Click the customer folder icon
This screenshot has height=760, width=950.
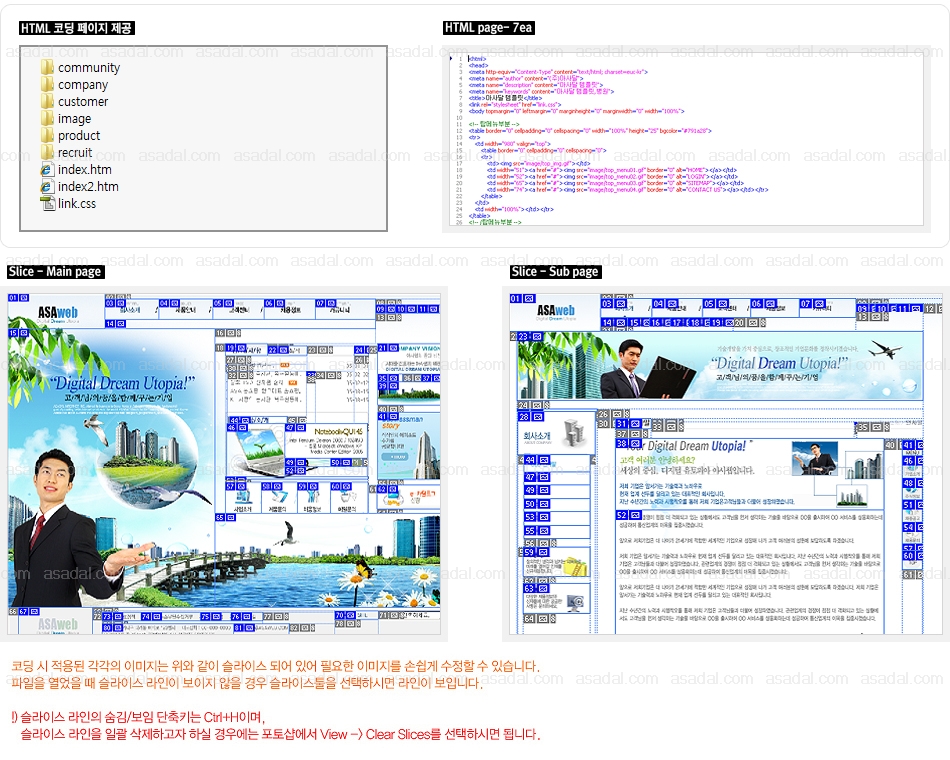pyautogui.click(x=47, y=101)
